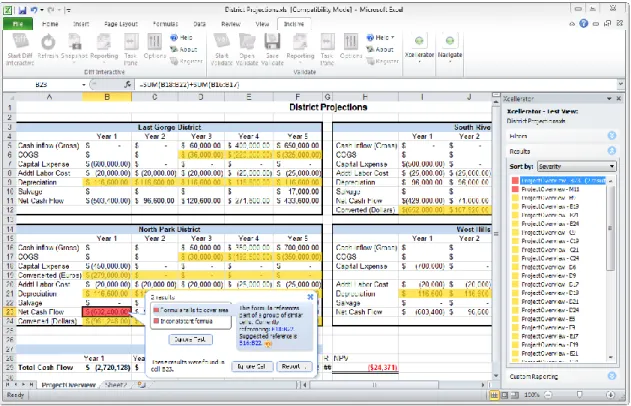
Task: Switch to the Formulas ribbon tab
Action: click(x=165, y=24)
